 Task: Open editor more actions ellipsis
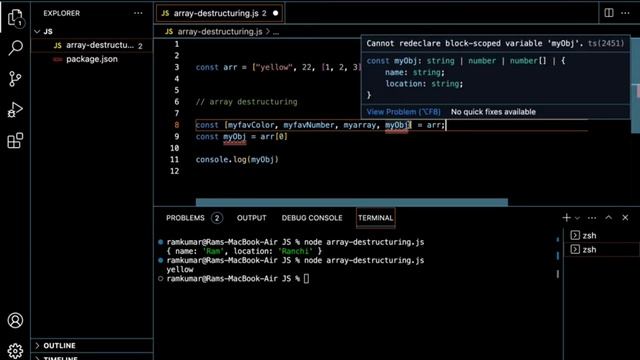coord(625,13)
